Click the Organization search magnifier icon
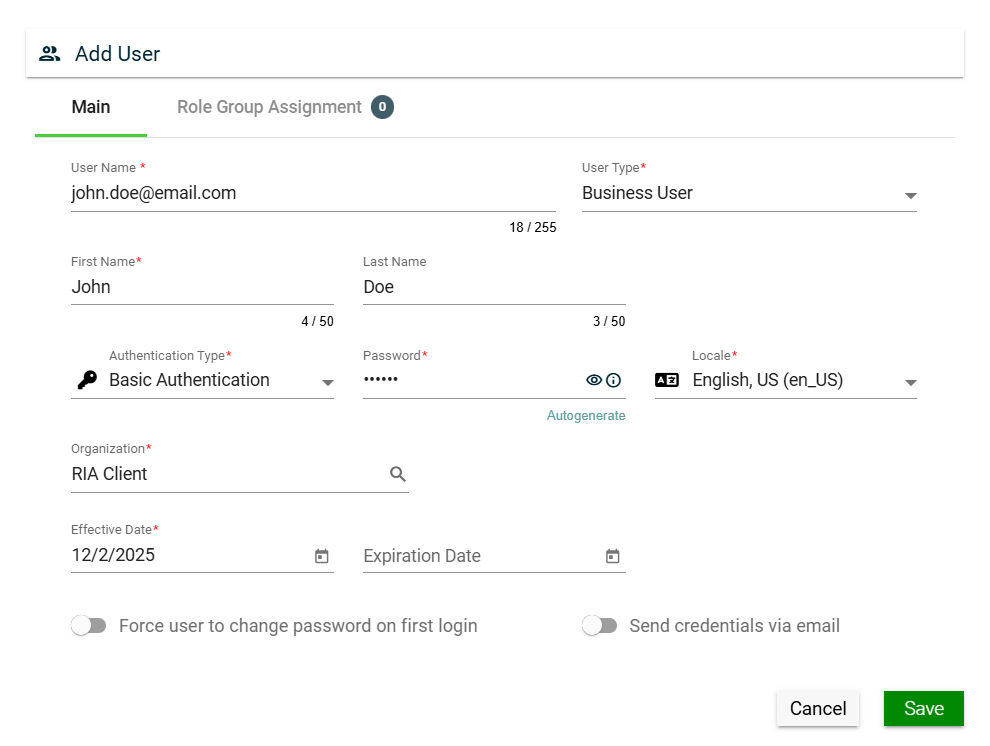The image size is (990, 746). coord(398,474)
